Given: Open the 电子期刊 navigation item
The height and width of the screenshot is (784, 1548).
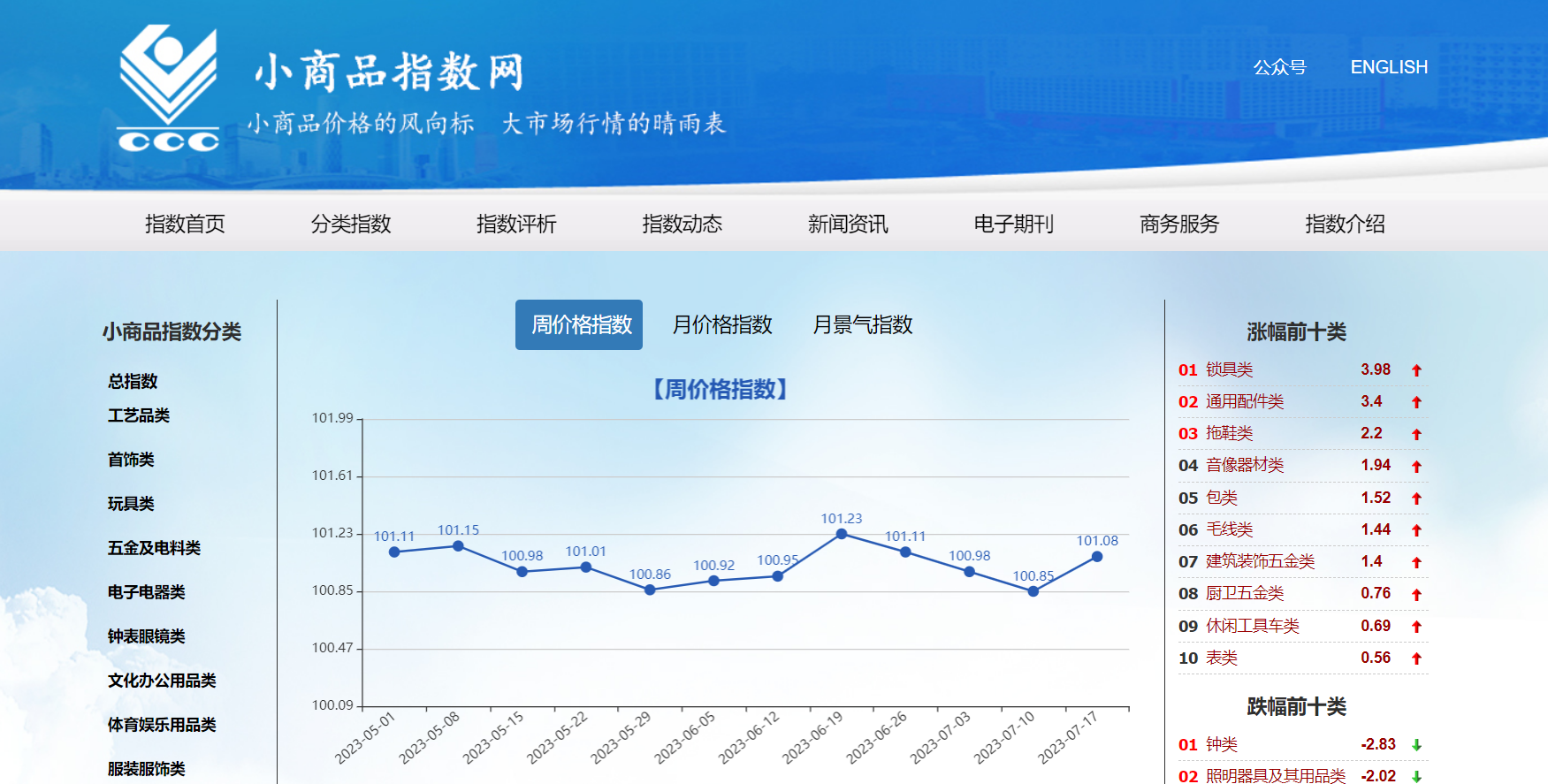Looking at the screenshot, I should point(1014,224).
